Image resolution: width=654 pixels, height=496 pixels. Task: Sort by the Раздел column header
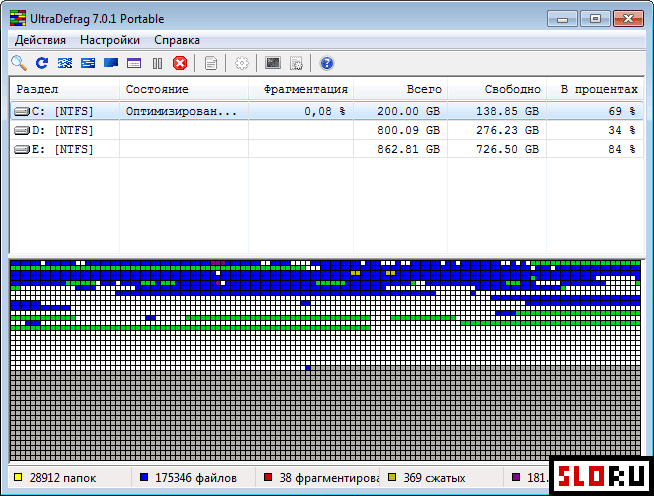[x=65, y=89]
